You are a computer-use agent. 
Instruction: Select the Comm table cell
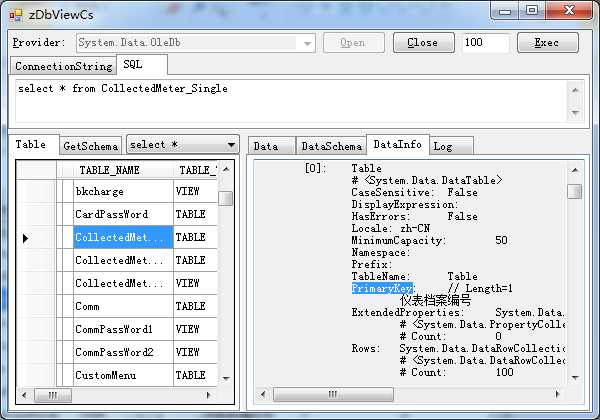(123, 306)
